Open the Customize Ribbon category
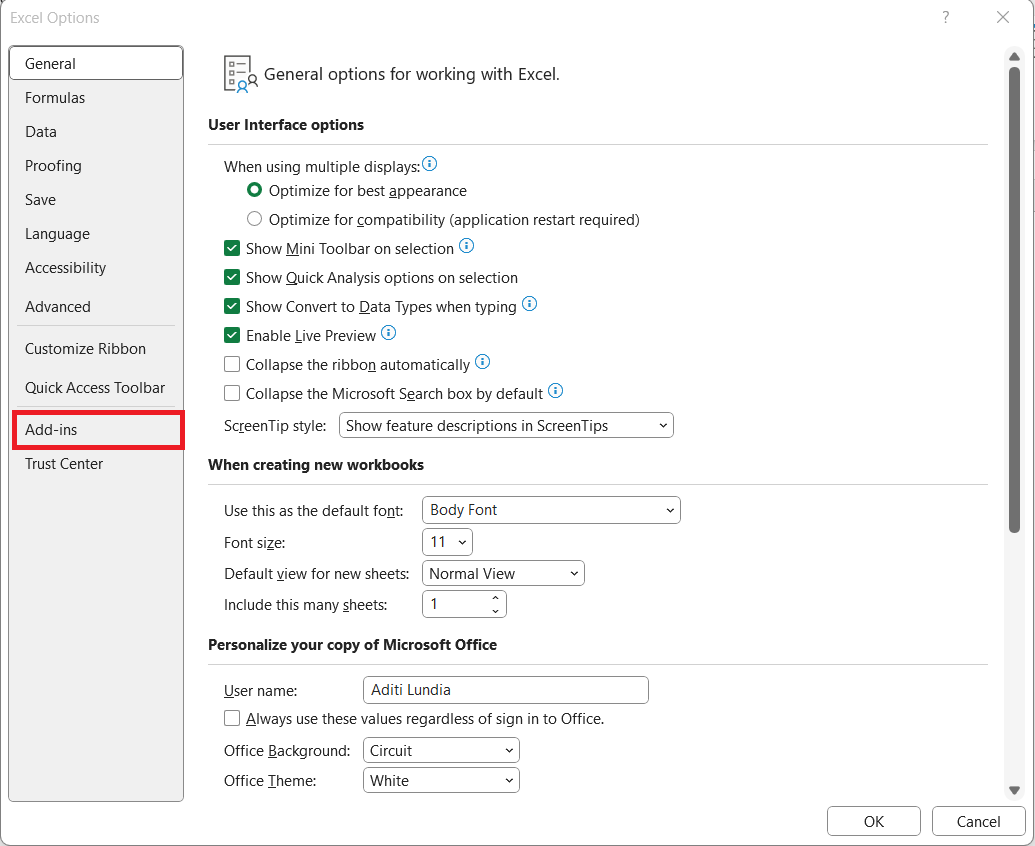Image resolution: width=1035 pixels, height=846 pixels. 96,348
